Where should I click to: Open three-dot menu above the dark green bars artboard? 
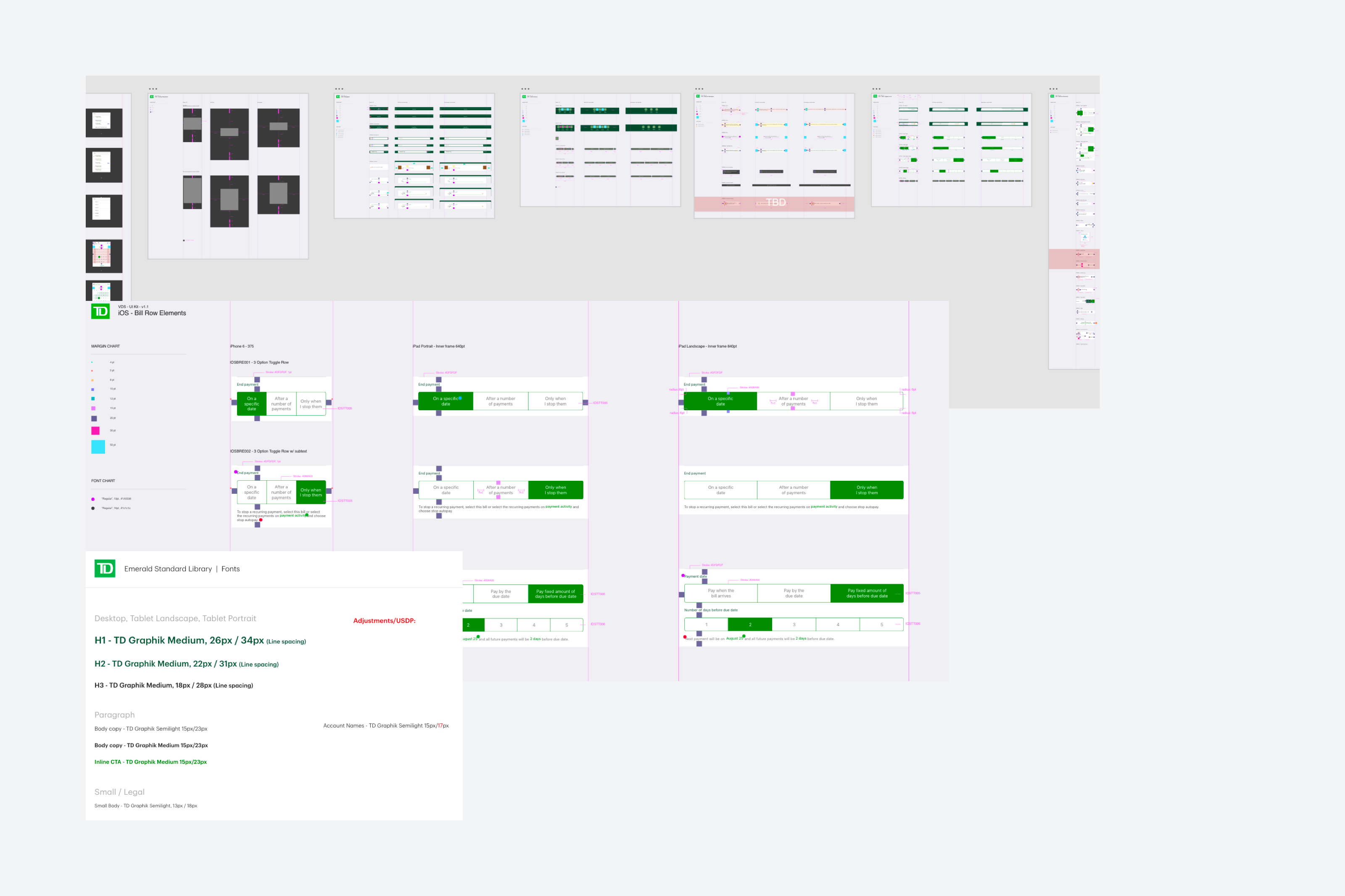click(339, 89)
